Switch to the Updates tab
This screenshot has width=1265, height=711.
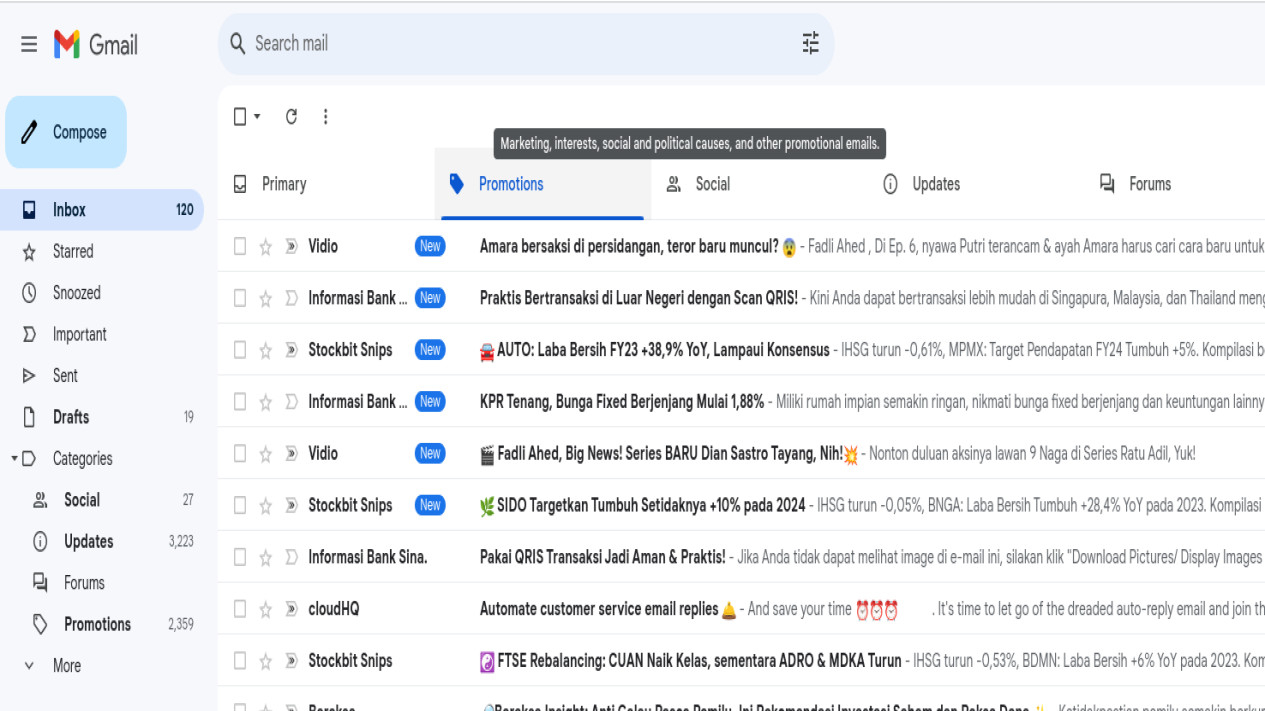click(977, 184)
